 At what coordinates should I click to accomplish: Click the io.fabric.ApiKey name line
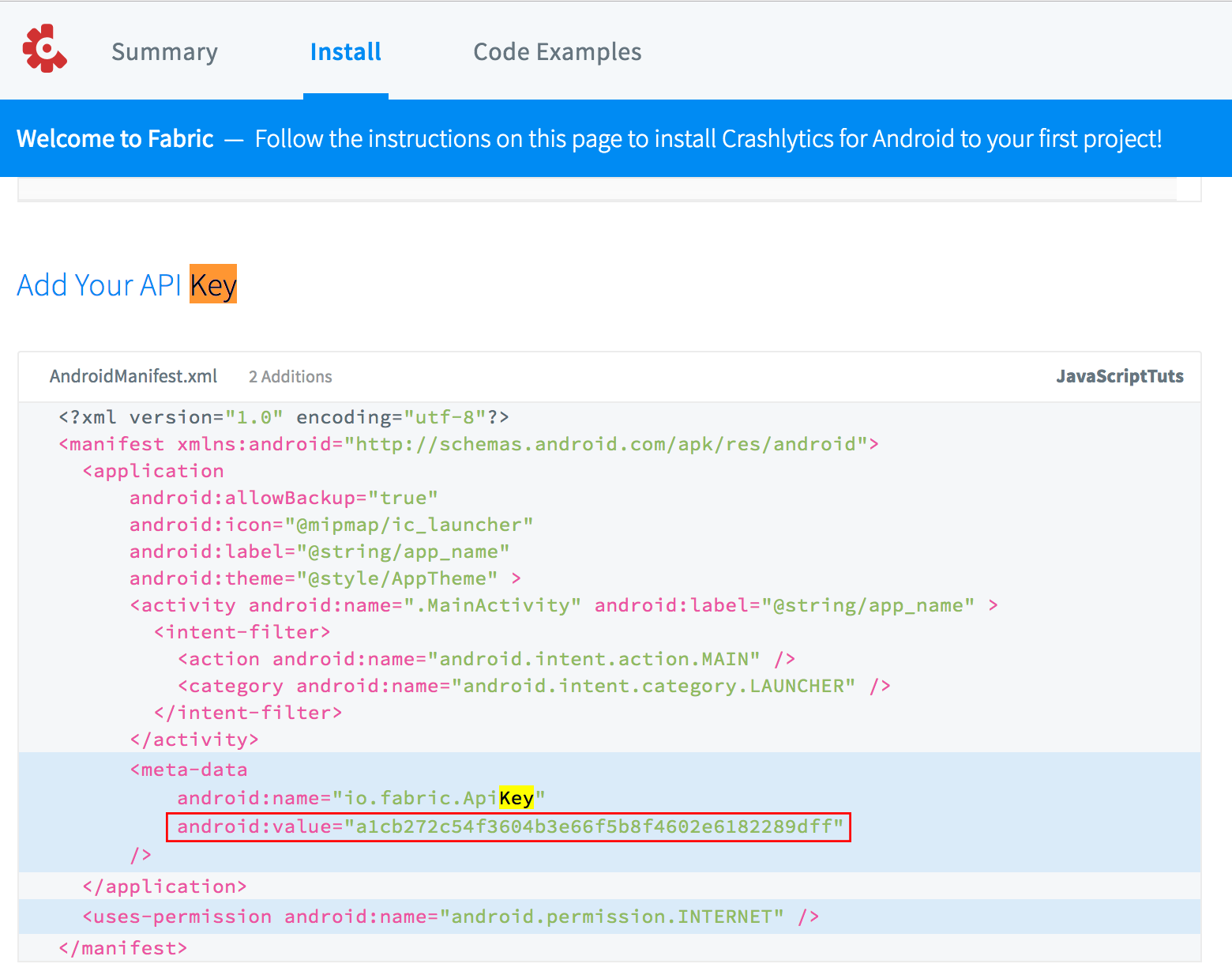(x=361, y=798)
